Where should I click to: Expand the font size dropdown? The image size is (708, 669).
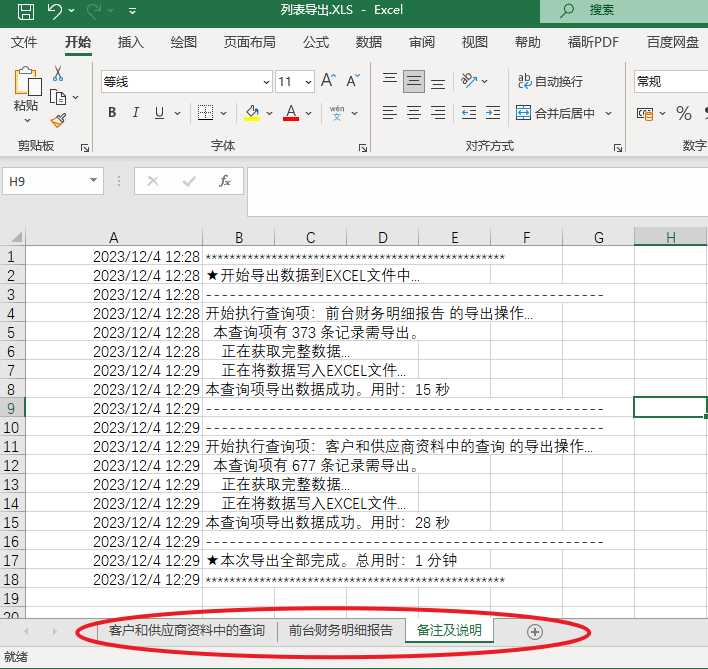308,82
